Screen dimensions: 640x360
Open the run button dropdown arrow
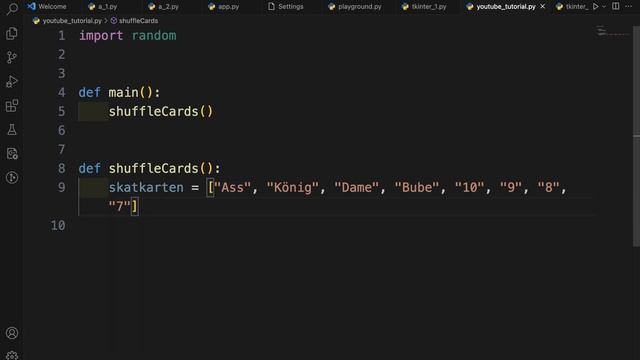604,7
